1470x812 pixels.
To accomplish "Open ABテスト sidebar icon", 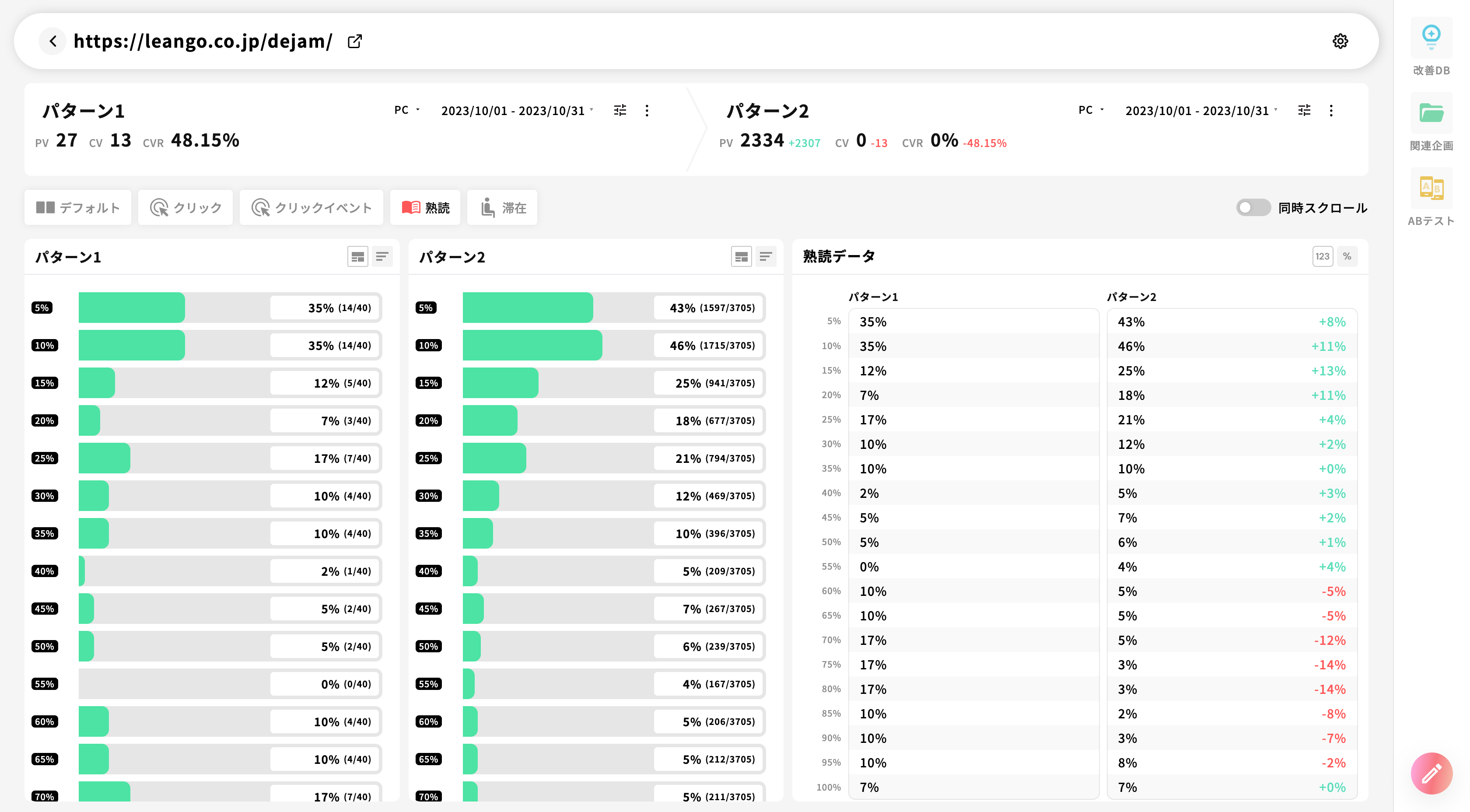I will 1431,188.
